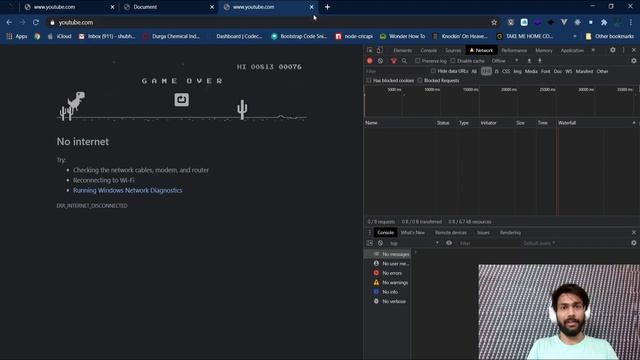Switch to the Sources tab
The image size is (640, 360).
pos(453,50)
